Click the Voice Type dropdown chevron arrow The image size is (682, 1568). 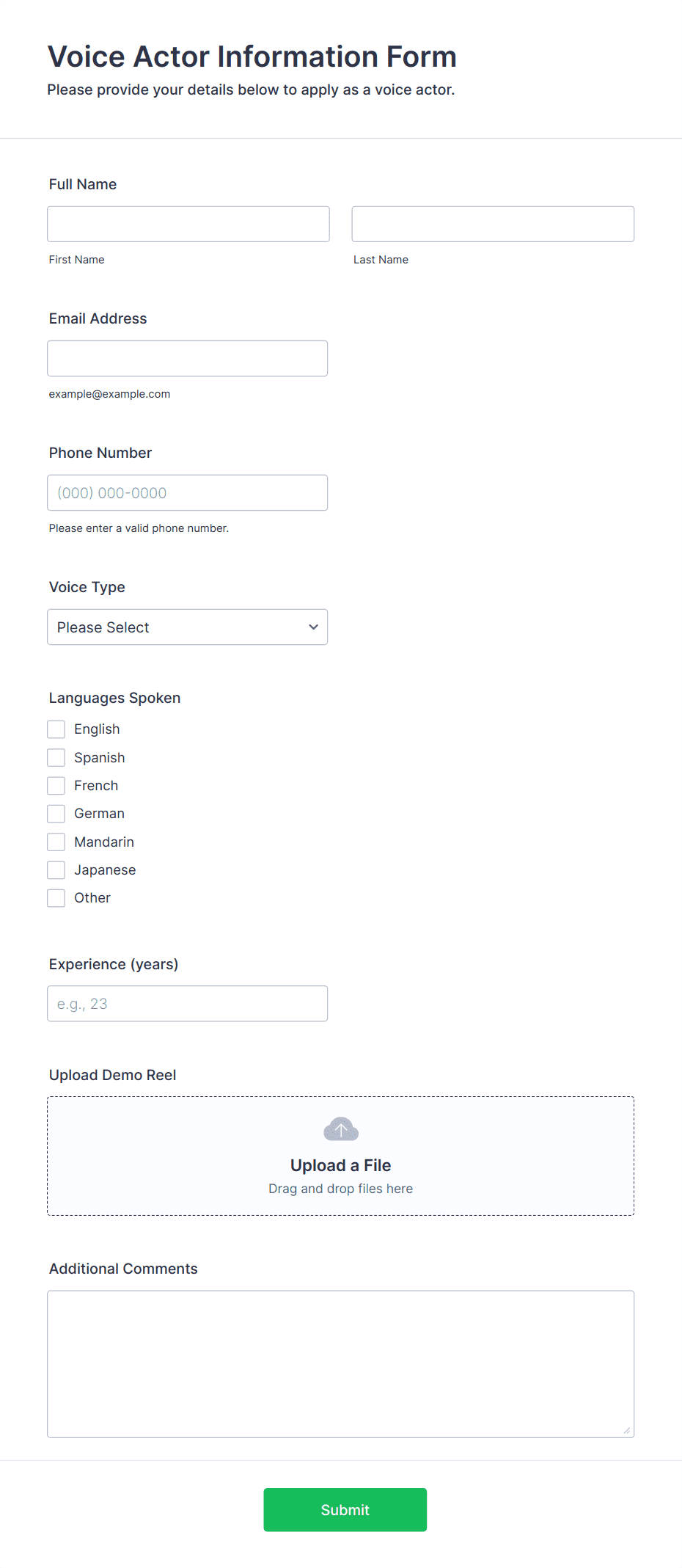click(x=313, y=627)
